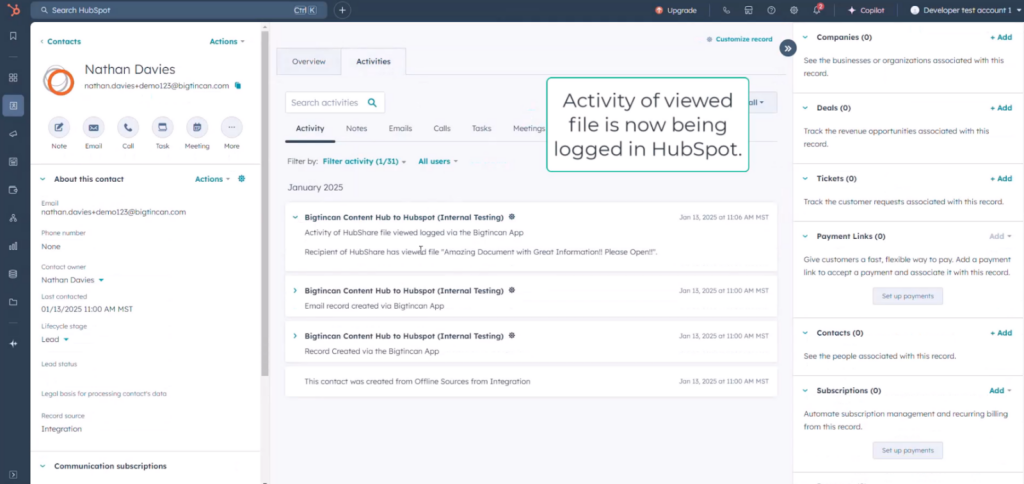Viewport: 1024px width, 484px height.
Task: Open the contact Actions dropdown at top
Action: (227, 41)
